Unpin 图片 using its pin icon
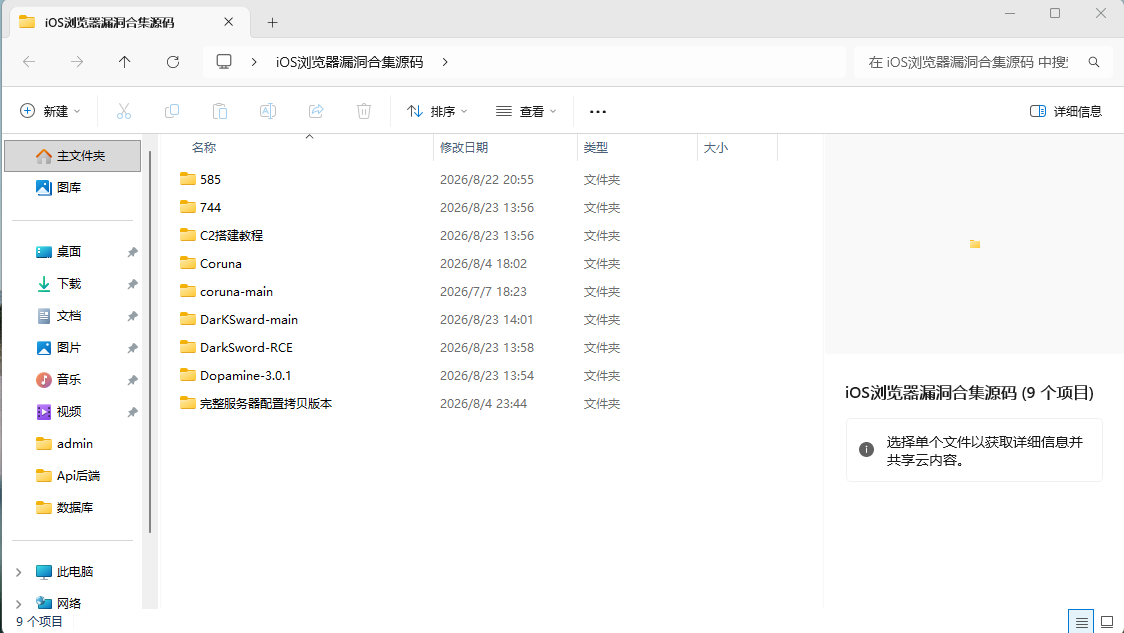The height and width of the screenshot is (633, 1124). tap(133, 348)
